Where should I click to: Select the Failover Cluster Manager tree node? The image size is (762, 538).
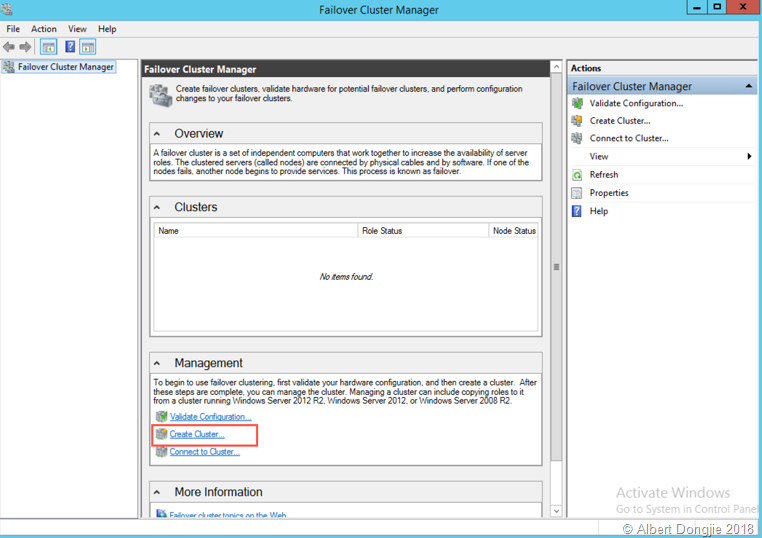click(x=59, y=67)
